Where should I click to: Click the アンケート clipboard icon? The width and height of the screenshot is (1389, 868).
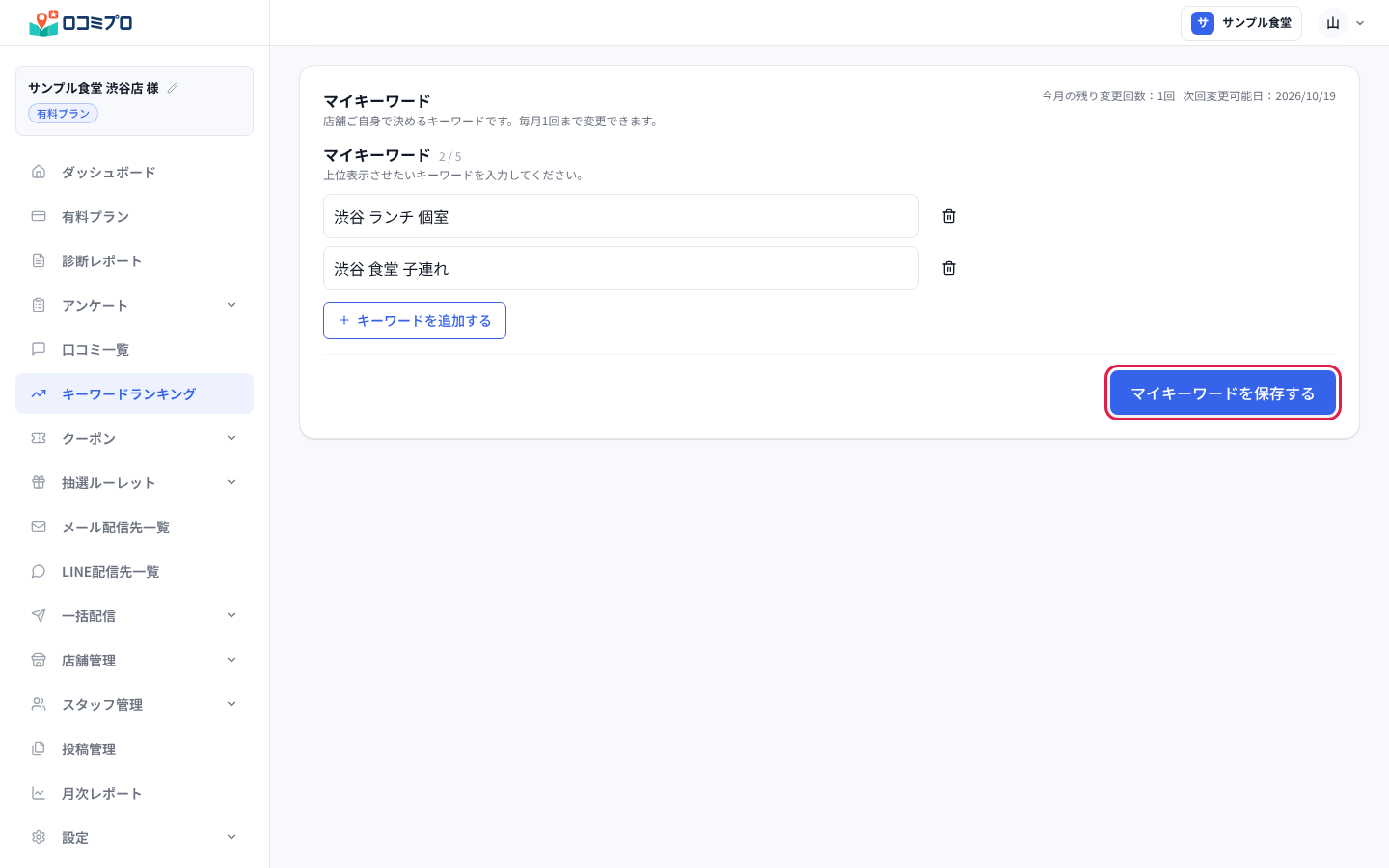point(39,305)
